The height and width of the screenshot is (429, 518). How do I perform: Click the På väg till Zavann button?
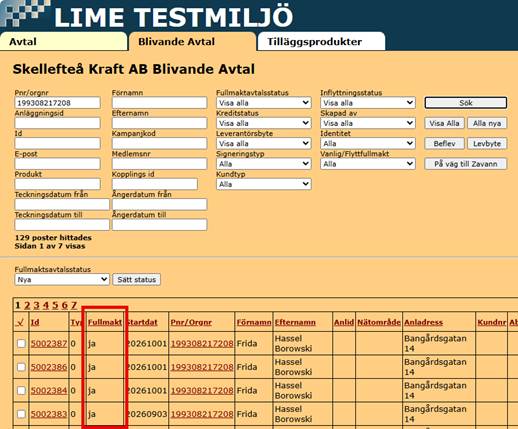pos(466,164)
